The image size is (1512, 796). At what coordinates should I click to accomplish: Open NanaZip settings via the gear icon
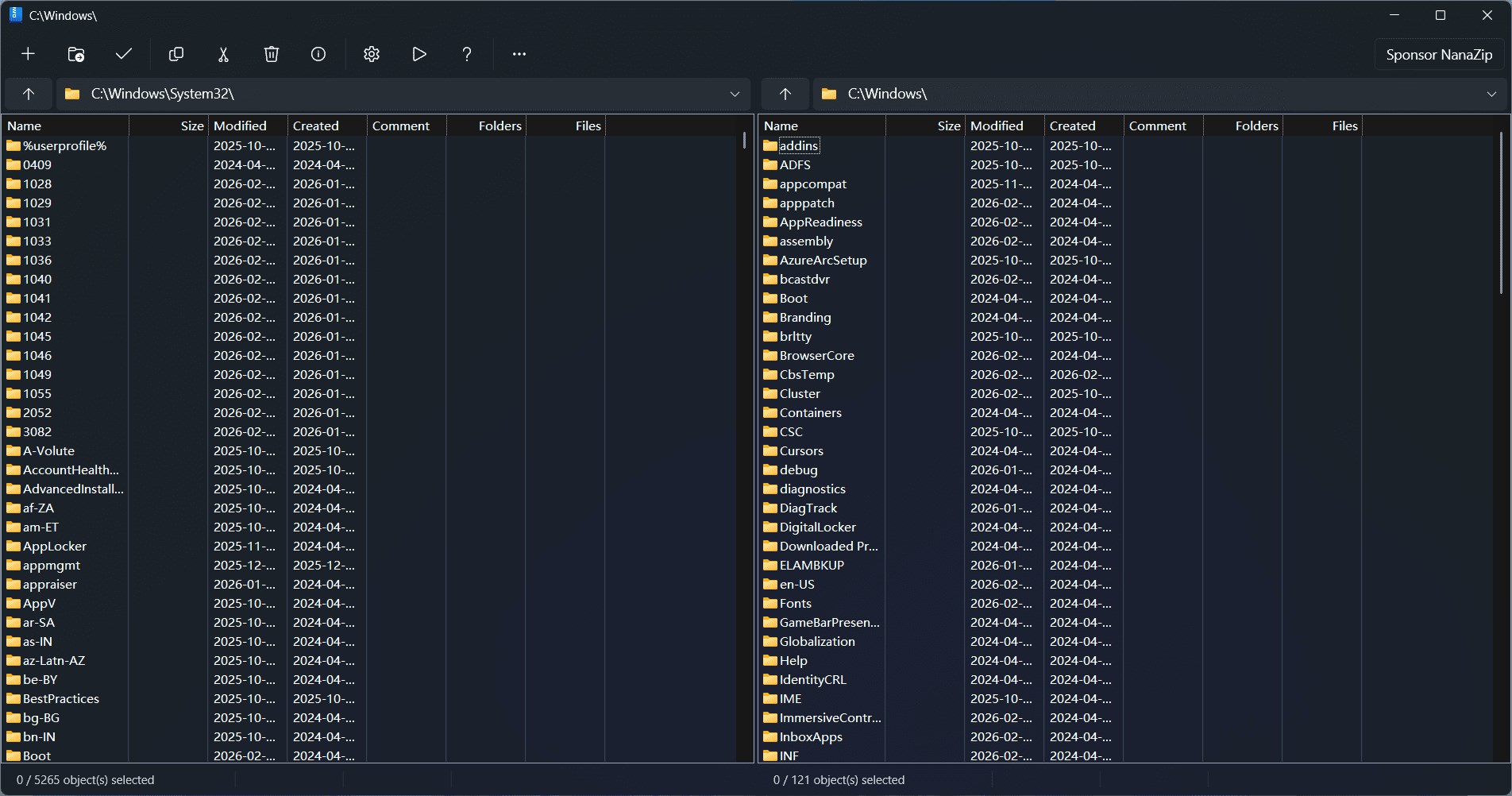tap(371, 54)
